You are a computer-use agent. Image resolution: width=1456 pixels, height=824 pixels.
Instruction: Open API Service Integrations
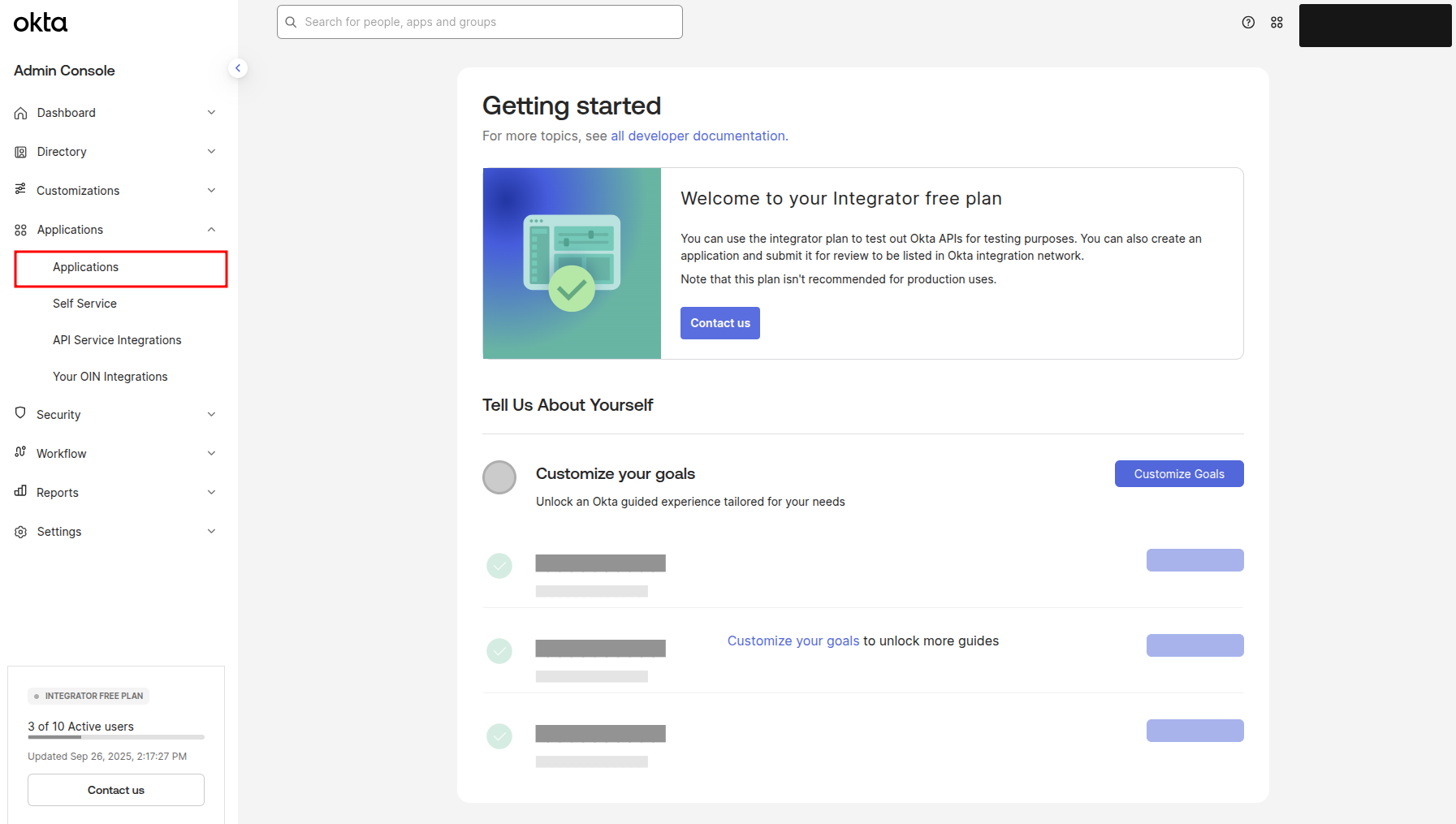pyautogui.click(x=117, y=340)
